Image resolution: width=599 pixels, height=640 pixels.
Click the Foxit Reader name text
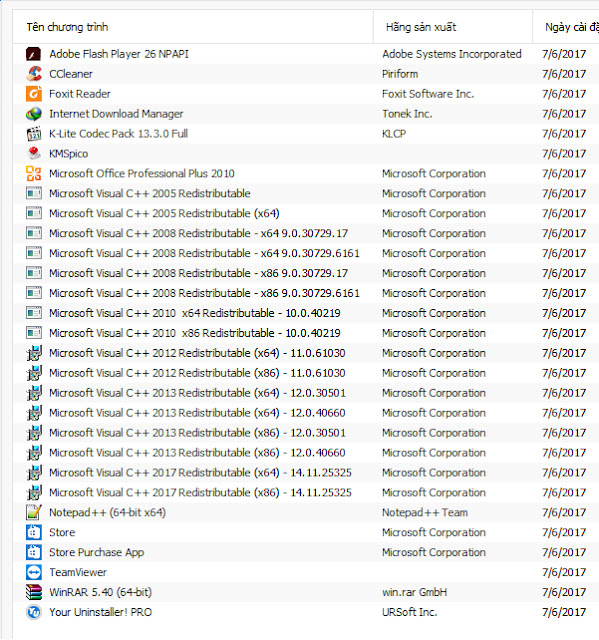pyautogui.click(x=80, y=94)
